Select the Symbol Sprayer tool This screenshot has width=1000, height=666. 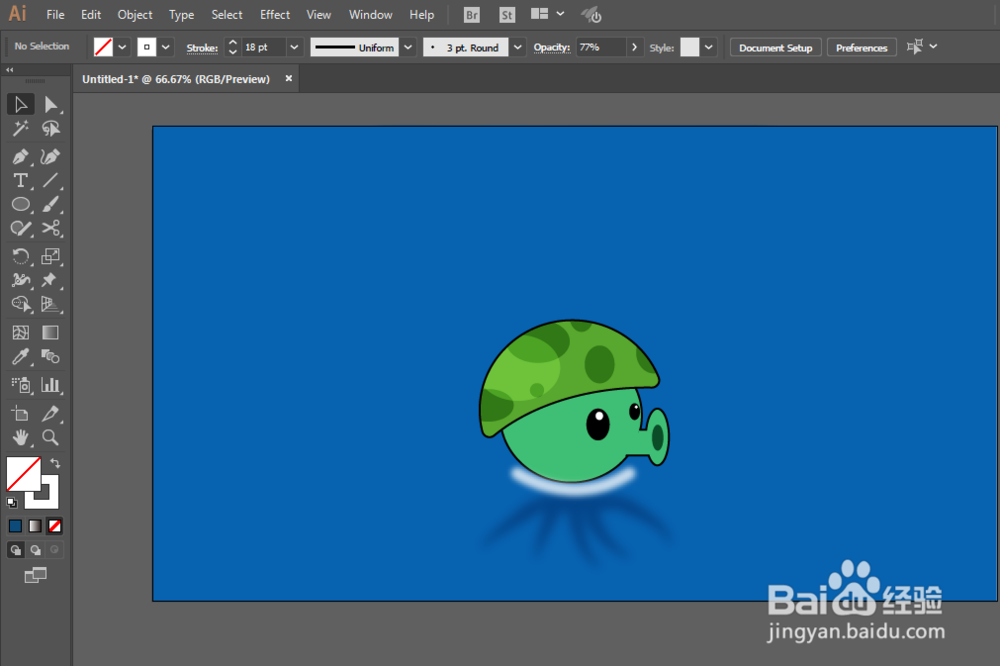[20, 385]
